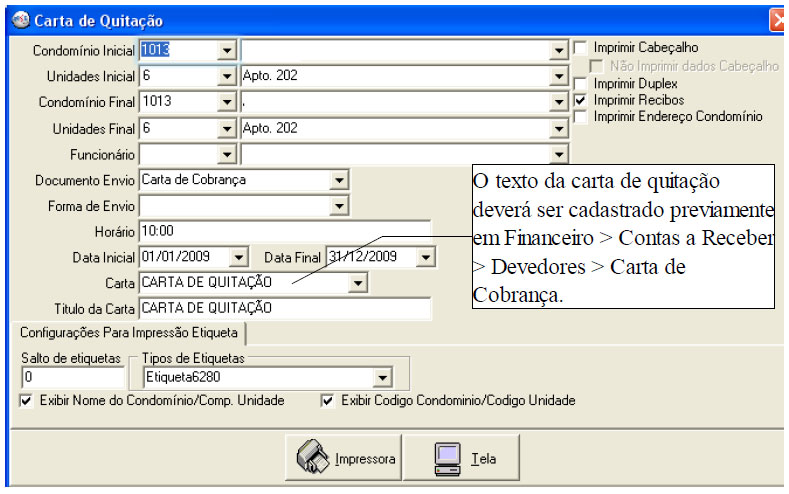This screenshot has height=494, width=789.
Task: Open Data Final date picker arrow
Action: point(426,258)
